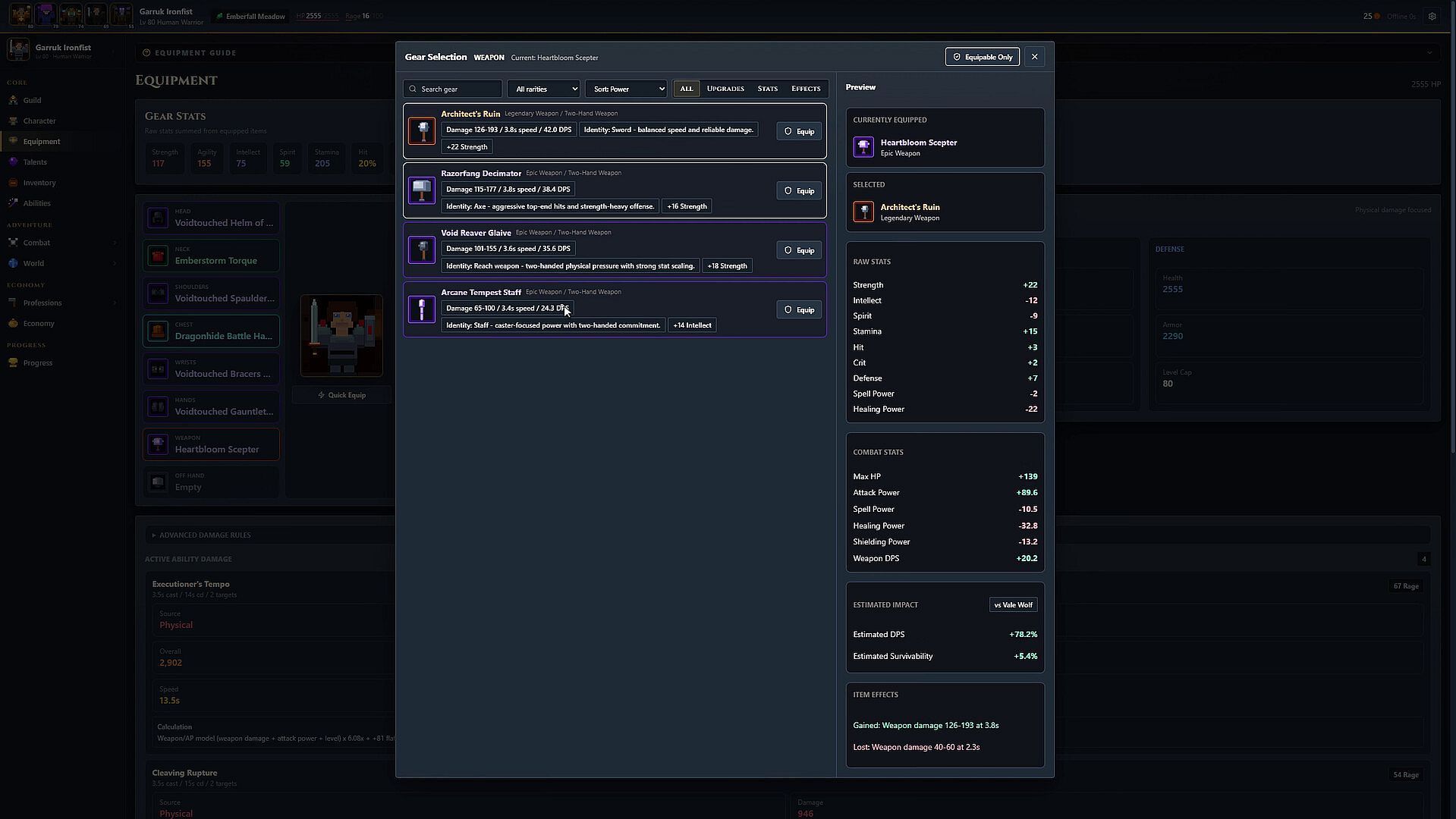Click the Estimated DPS +78.2% value
Viewport: 1456px width, 819px height.
[1023, 635]
